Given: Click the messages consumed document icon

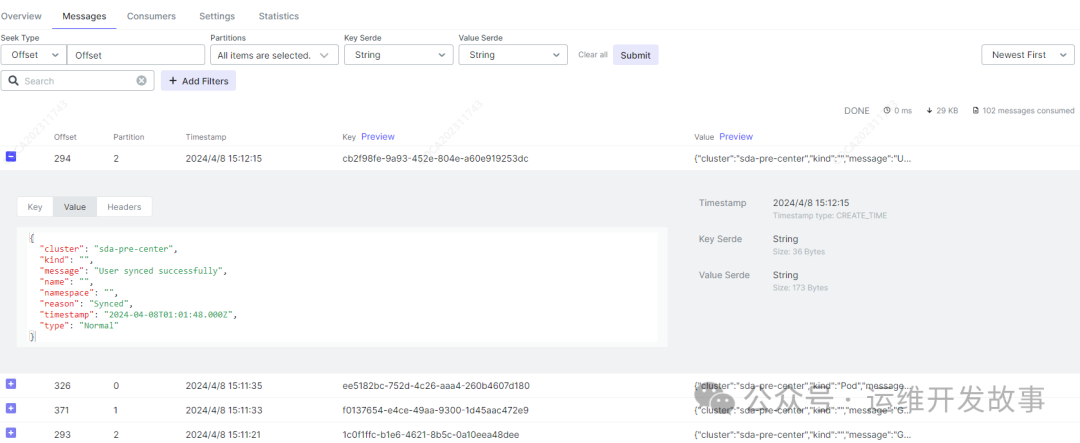Looking at the screenshot, I should click(975, 110).
